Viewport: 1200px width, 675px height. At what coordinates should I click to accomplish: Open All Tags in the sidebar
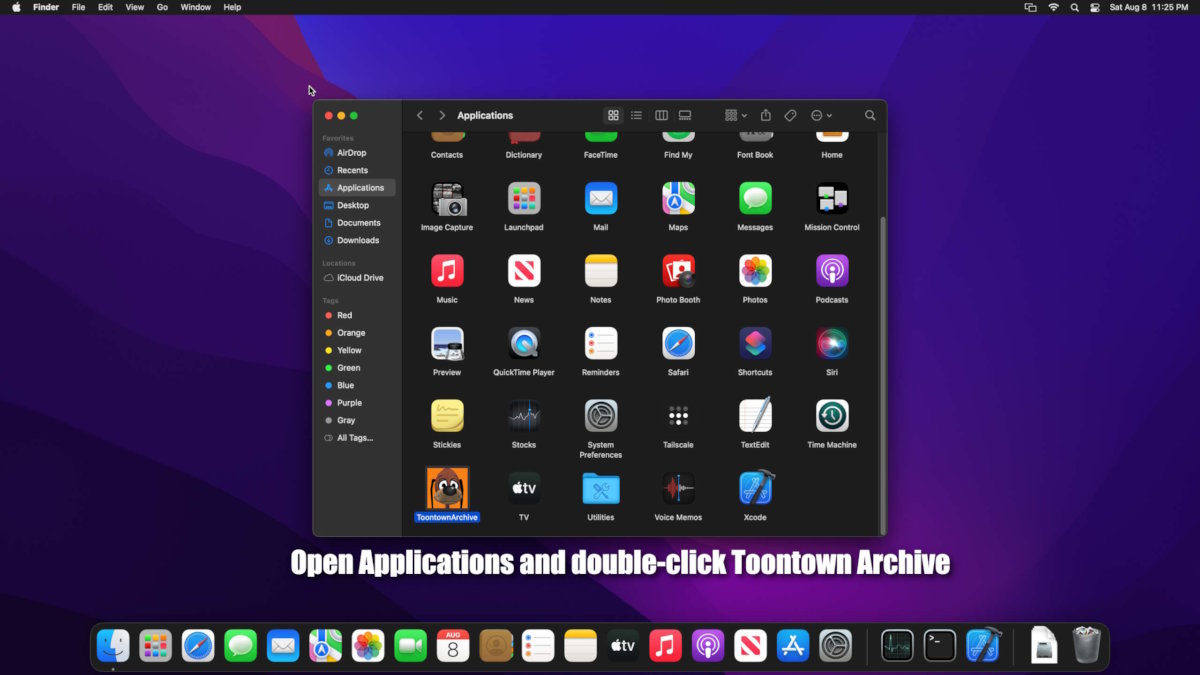click(357, 438)
